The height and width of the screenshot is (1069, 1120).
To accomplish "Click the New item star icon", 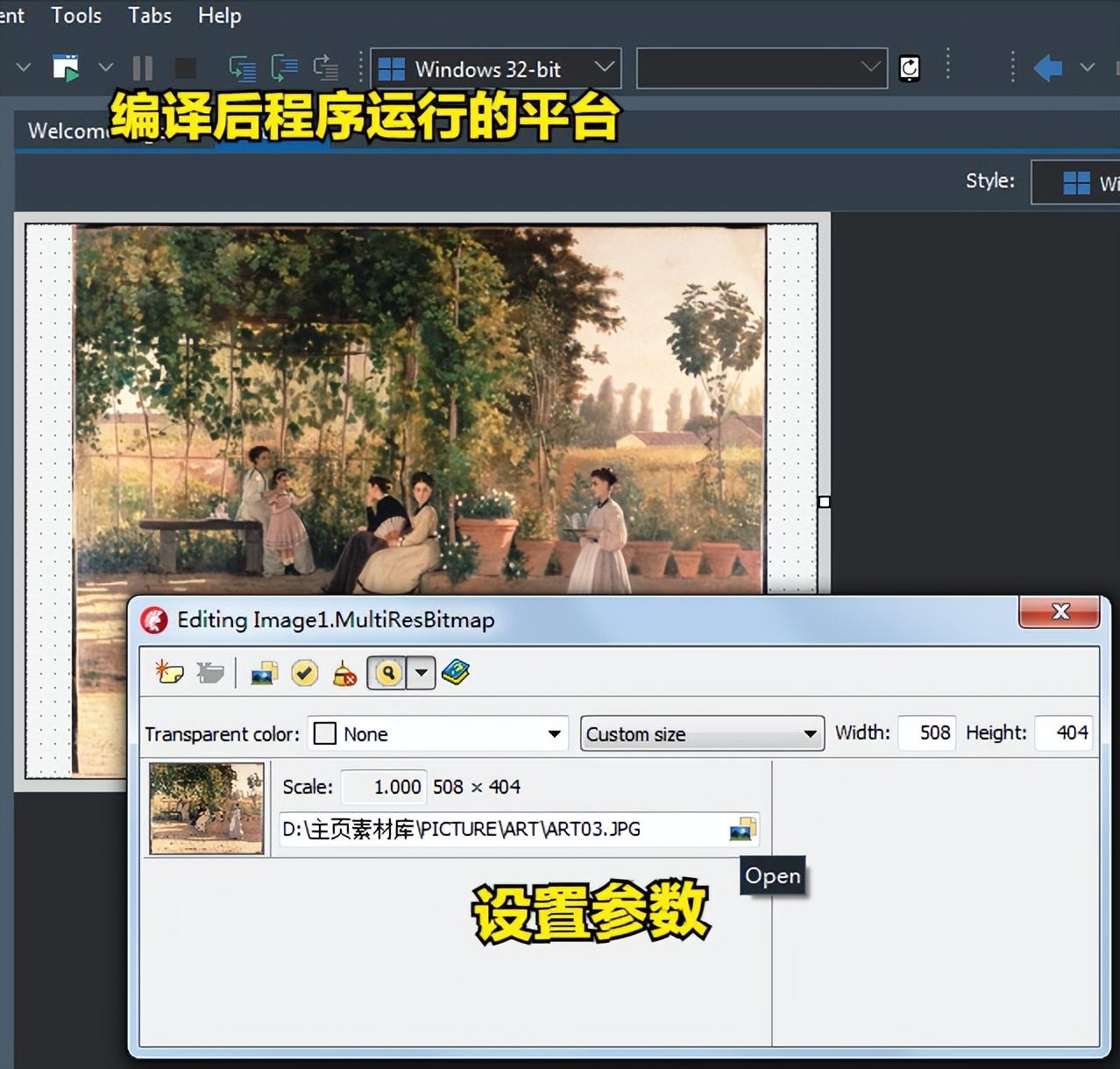I will point(169,673).
